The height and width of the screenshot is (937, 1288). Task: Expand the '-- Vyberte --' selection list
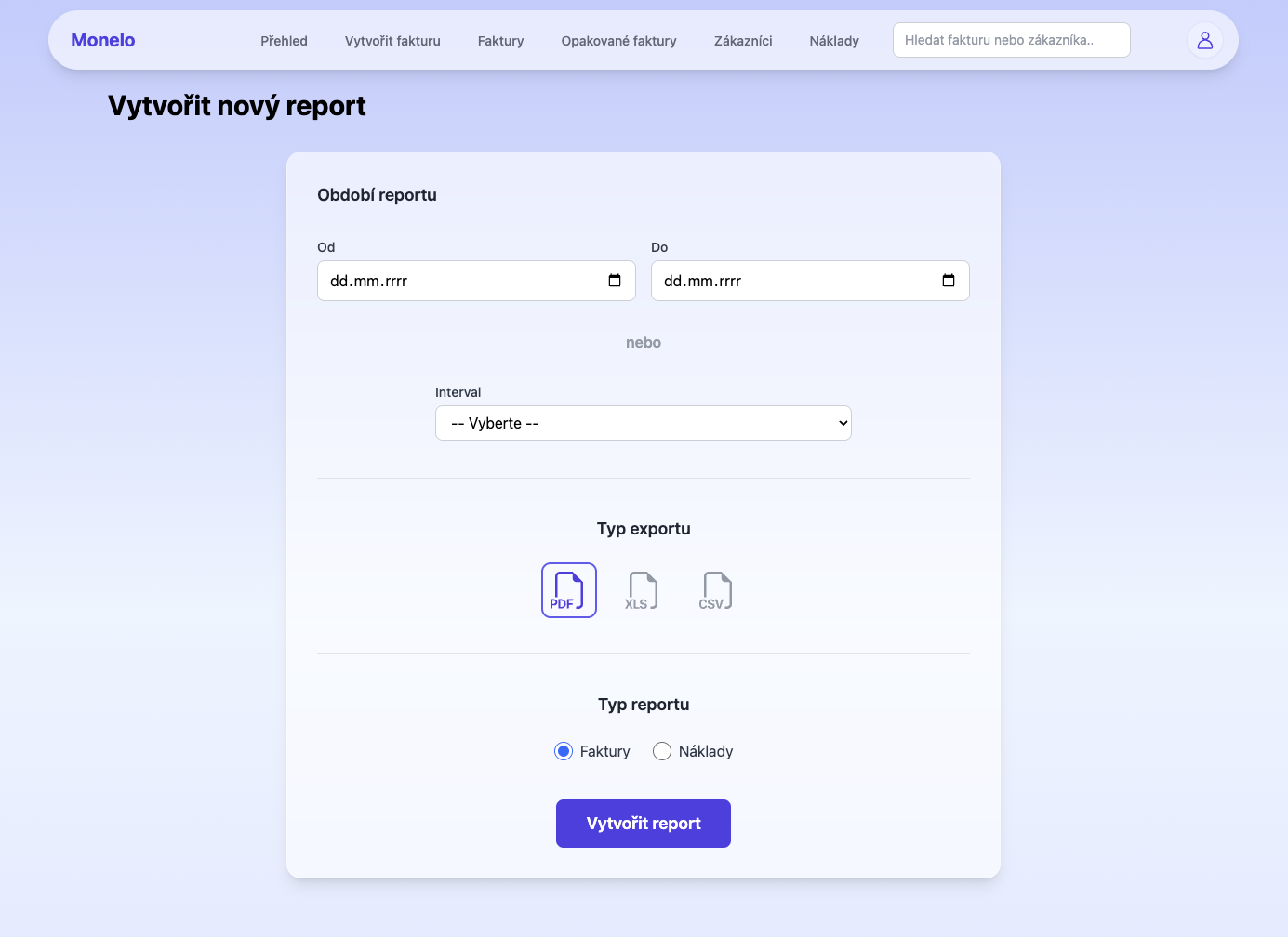(643, 423)
